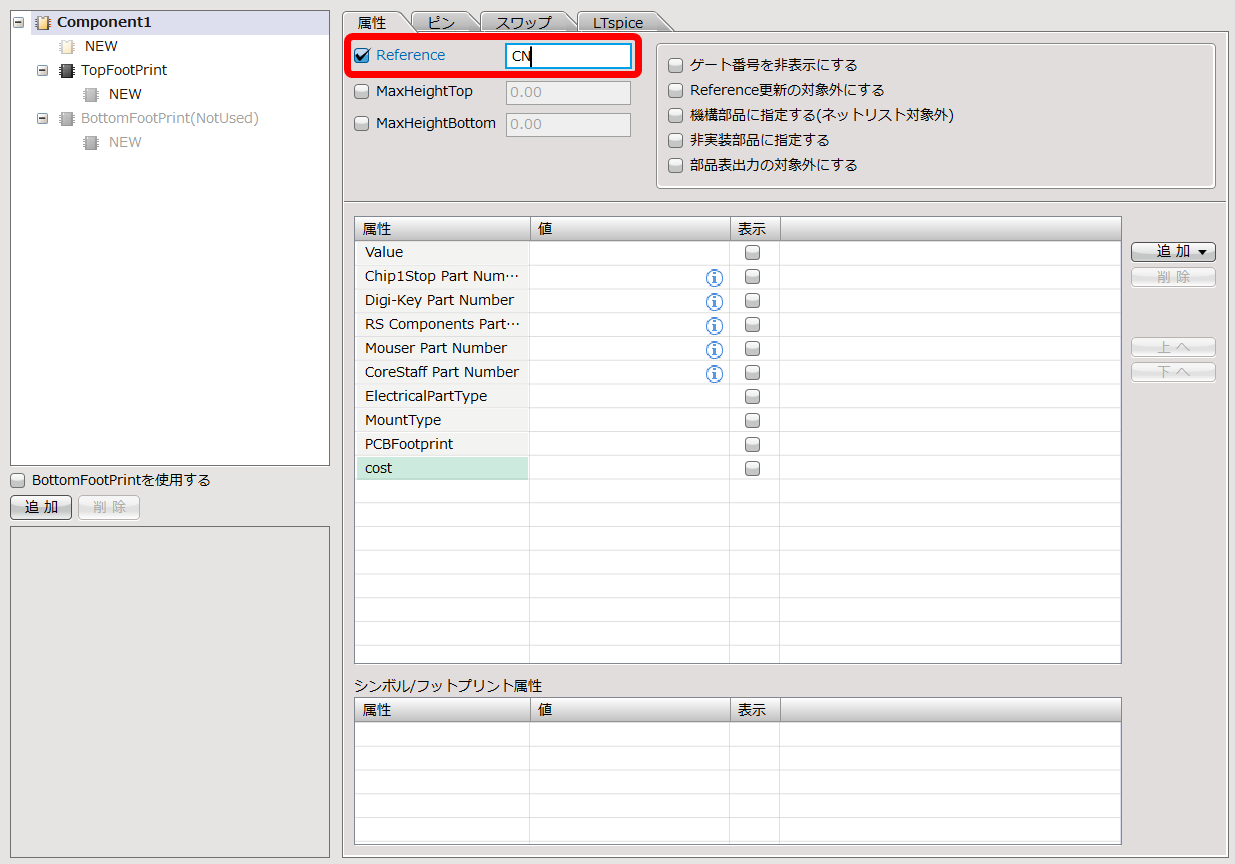Select the Component1 icon in the tree
This screenshot has width=1235, height=864.
43,22
